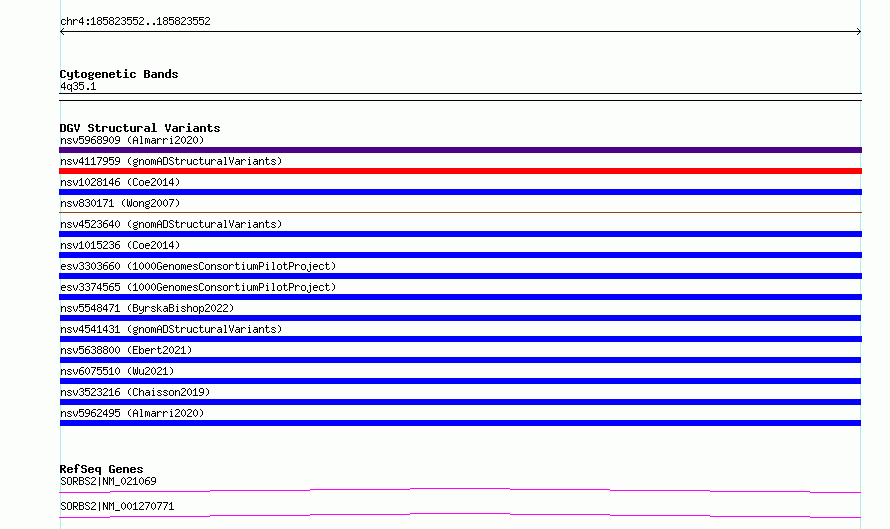
Task: Open variant nsv1028146 (Coe2014) label
Action: point(120,182)
